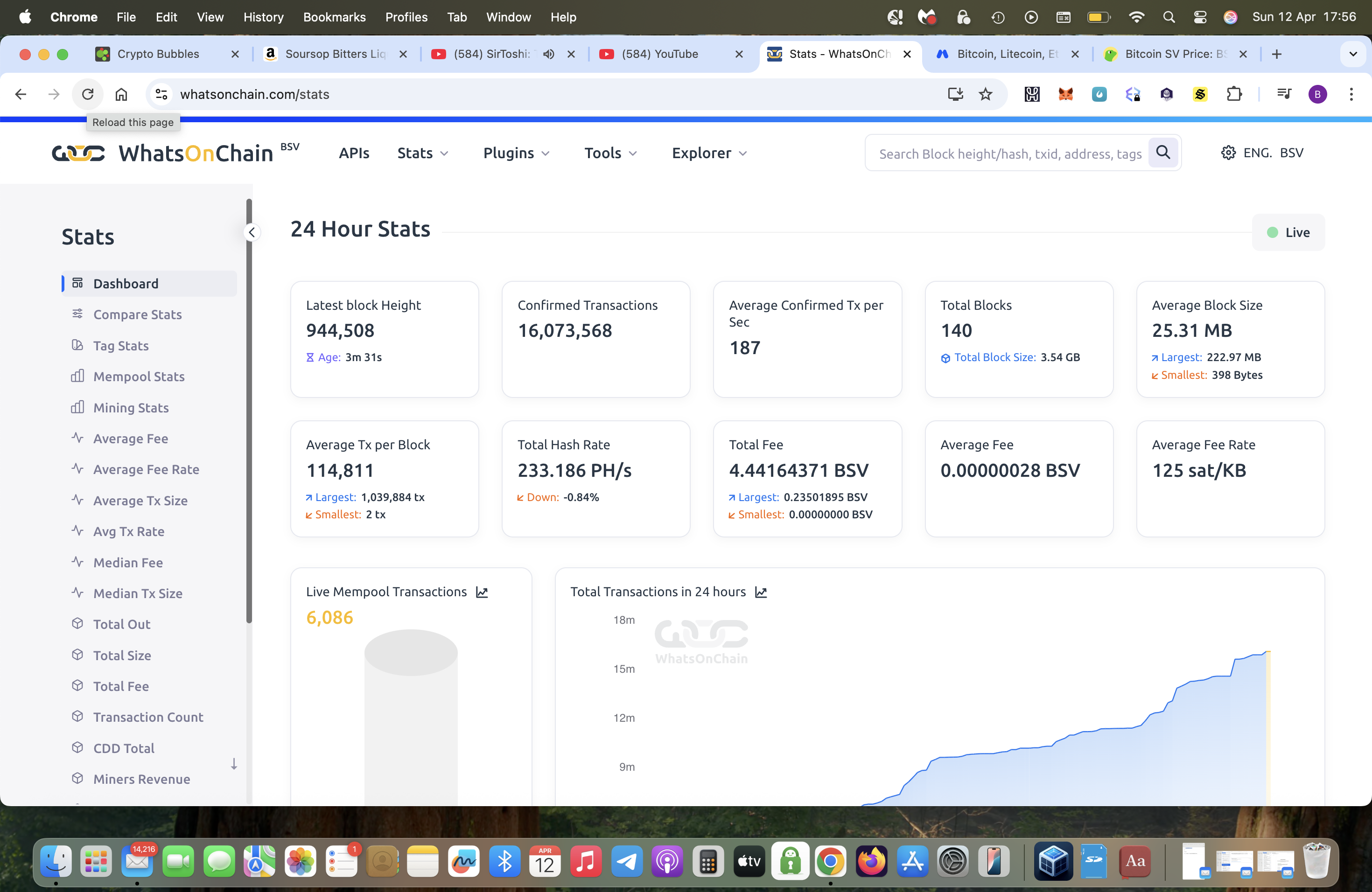Open the APIs navigation link
This screenshot has width=1372, height=892.
tap(354, 153)
